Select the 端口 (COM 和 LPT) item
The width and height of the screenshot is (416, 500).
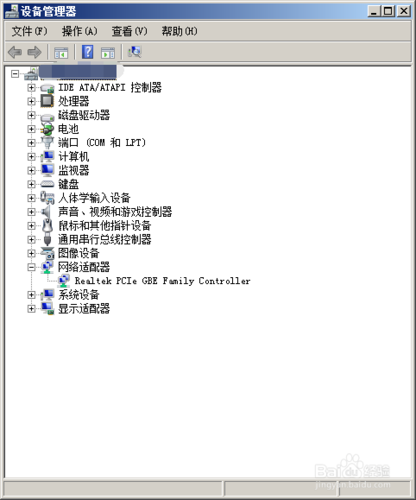click(x=102, y=143)
